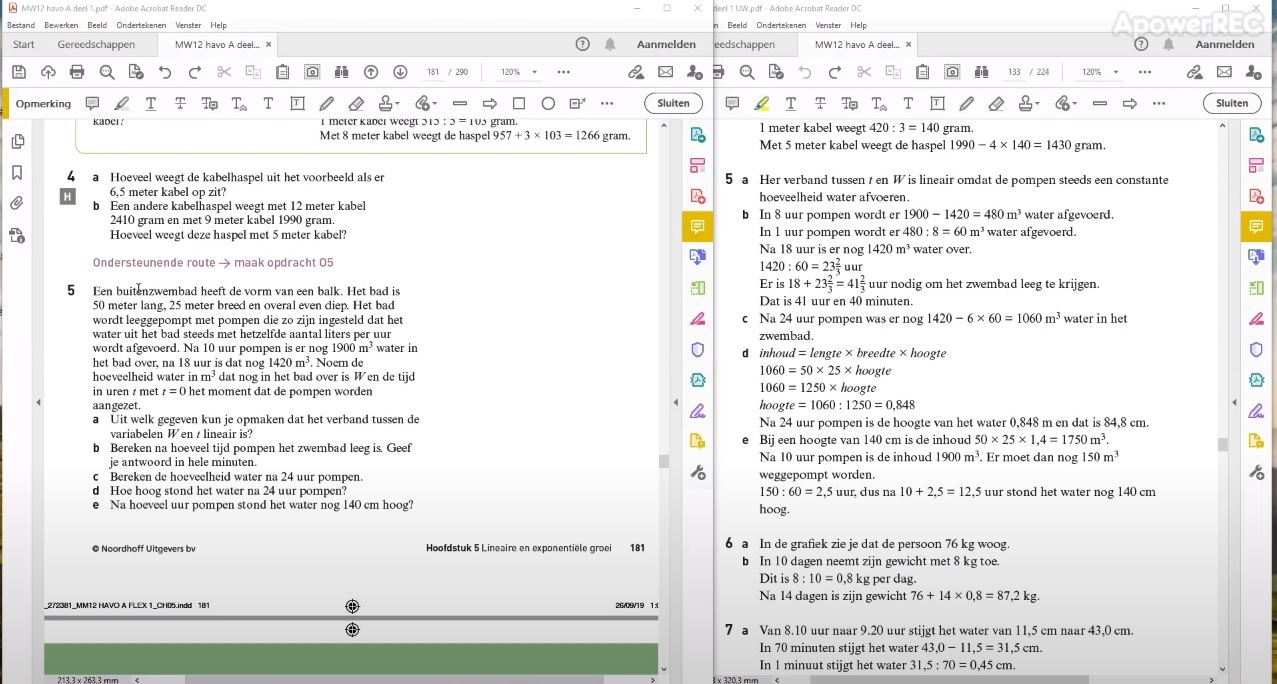Viewport: 1277px width, 684px height.
Task: Add sticky note in left comment toolbar
Action: [92, 103]
